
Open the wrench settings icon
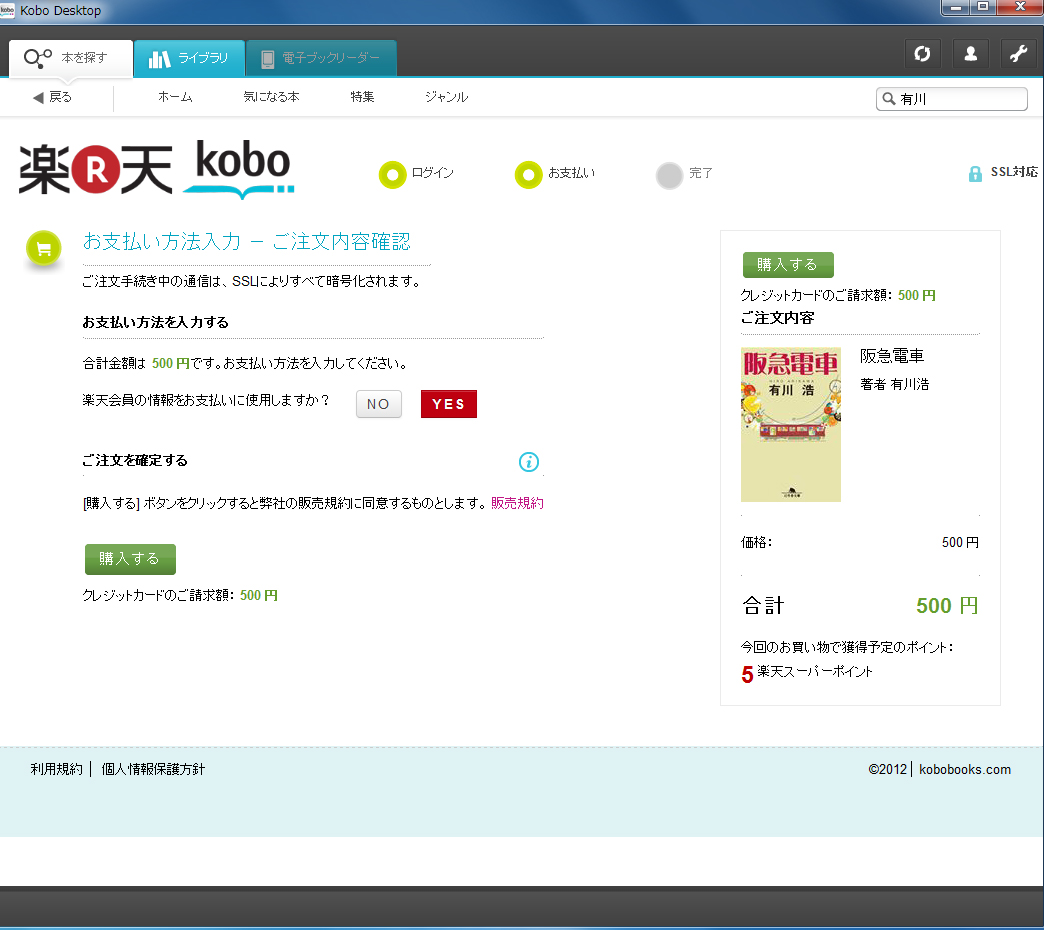click(x=1019, y=54)
